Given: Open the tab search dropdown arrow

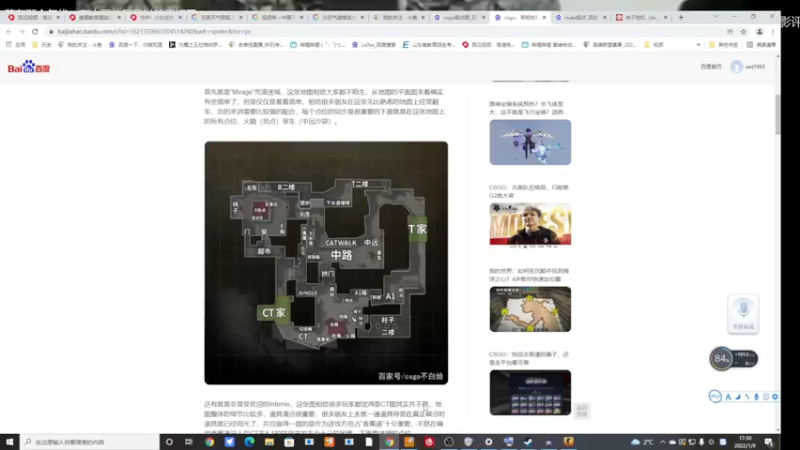Looking at the screenshot, I should [716, 17].
